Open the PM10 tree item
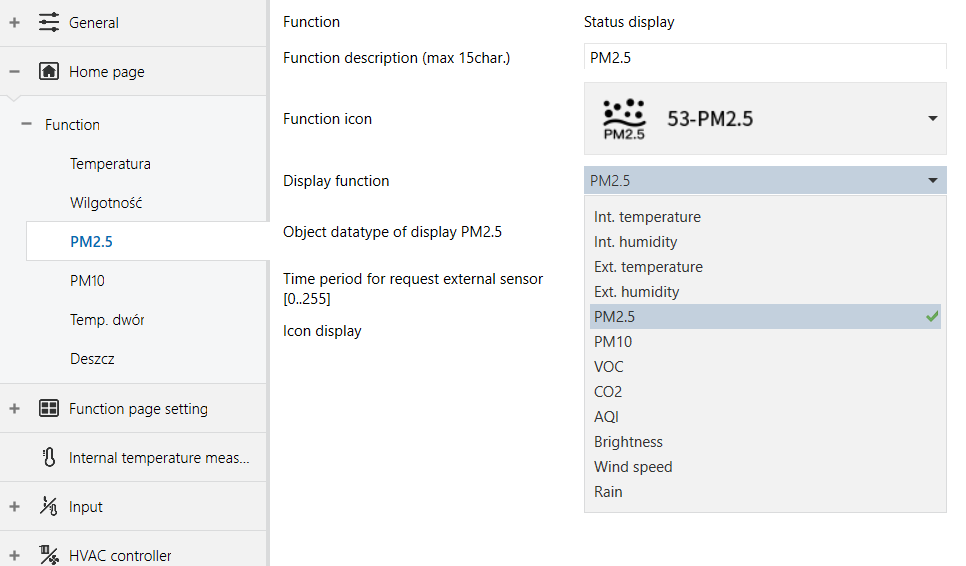The image size is (966, 566). (87, 281)
